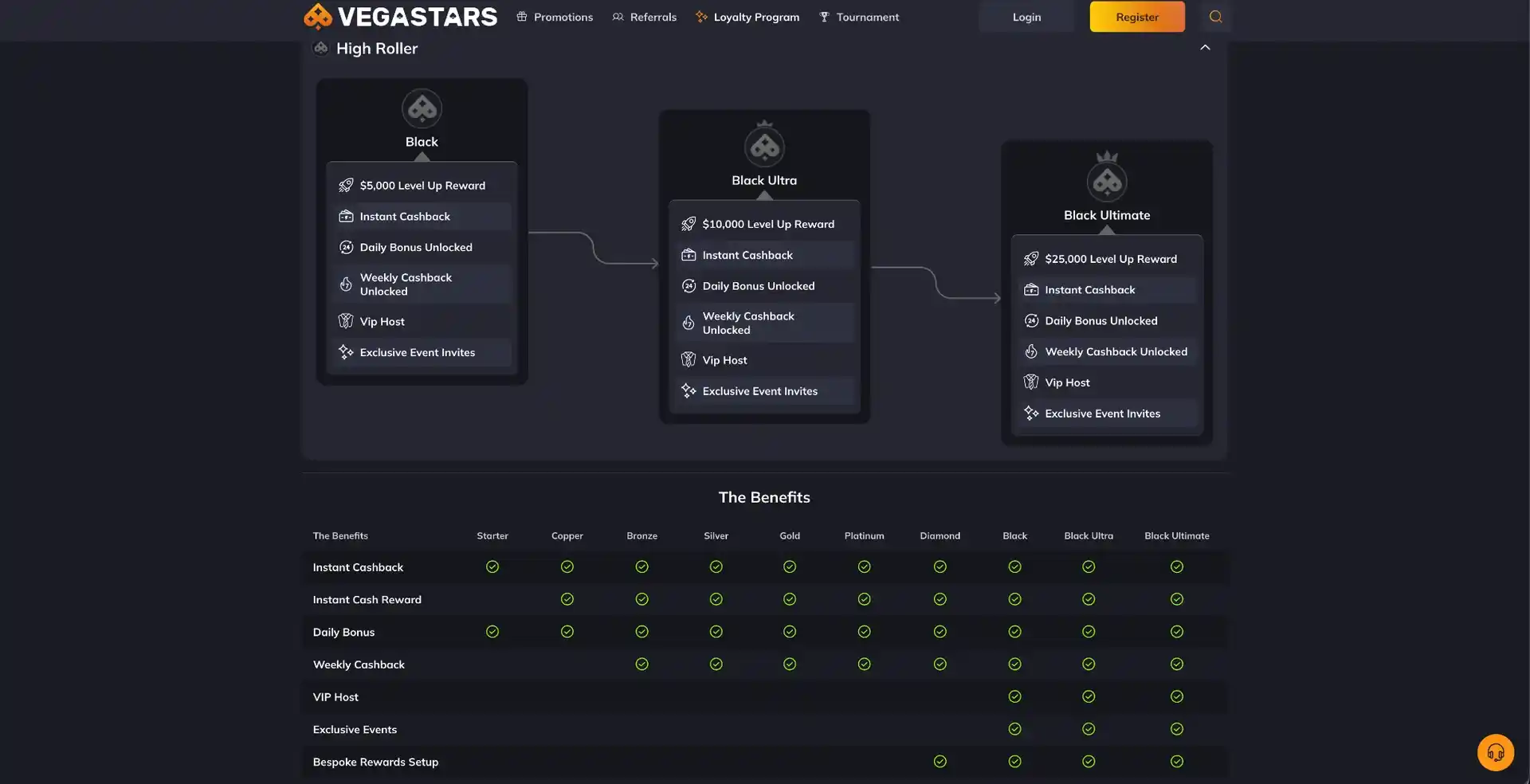Click the Bespoke Rewards Setup row label
1530x784 pixels.
pyautogui.click(x=375, y=762)
